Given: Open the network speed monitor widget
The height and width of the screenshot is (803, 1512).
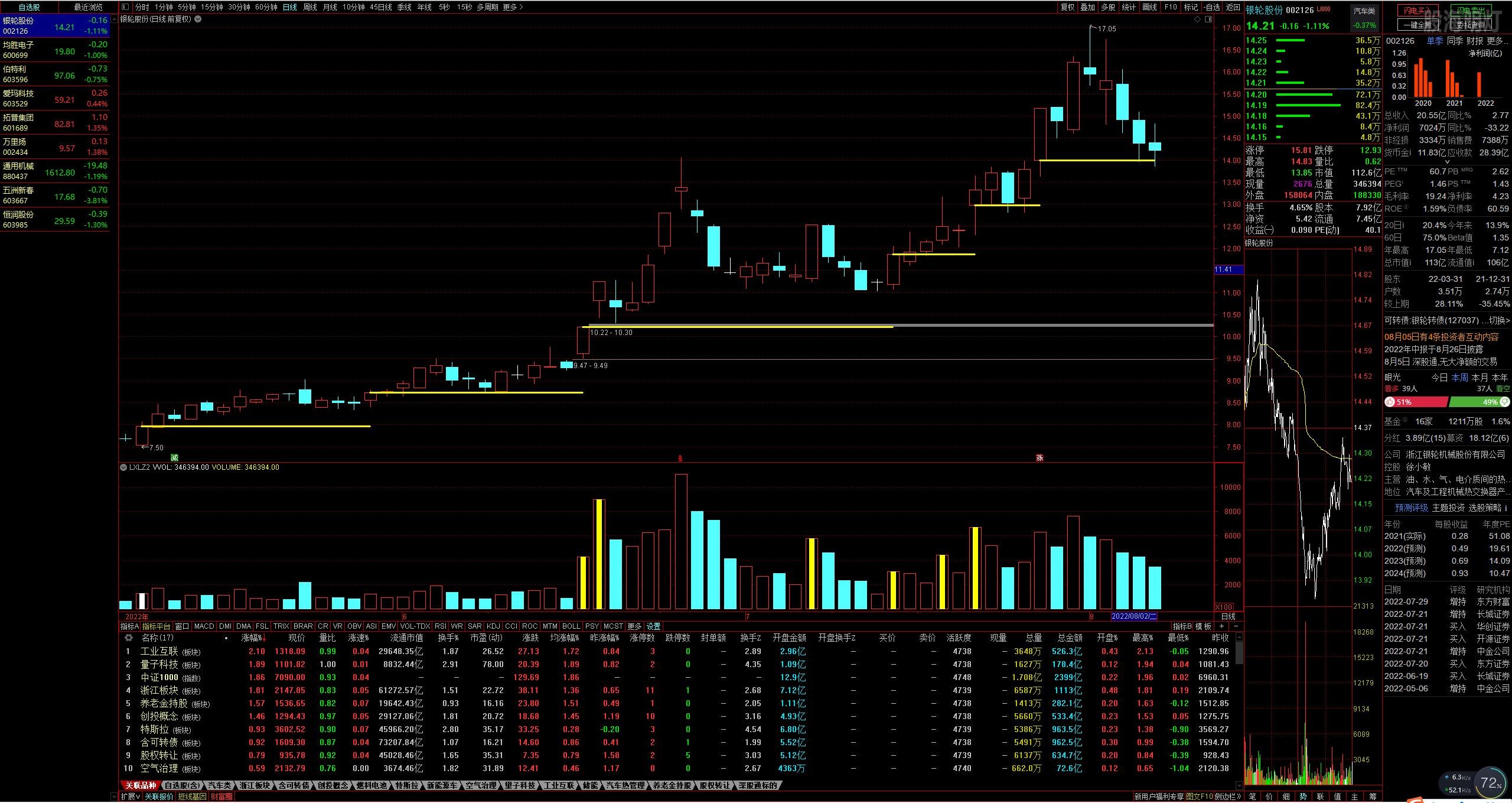Looking at the screenshot, I should click(1456, 784).
